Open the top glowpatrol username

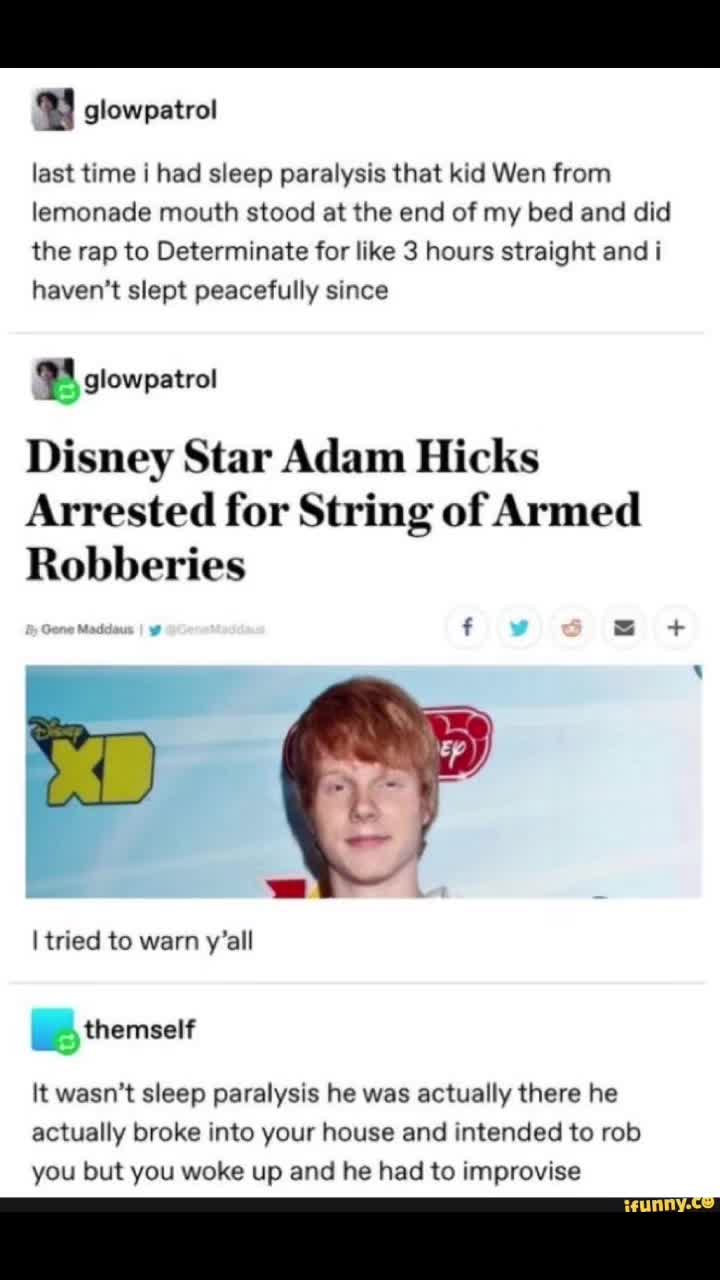click(x=150, y=110)
